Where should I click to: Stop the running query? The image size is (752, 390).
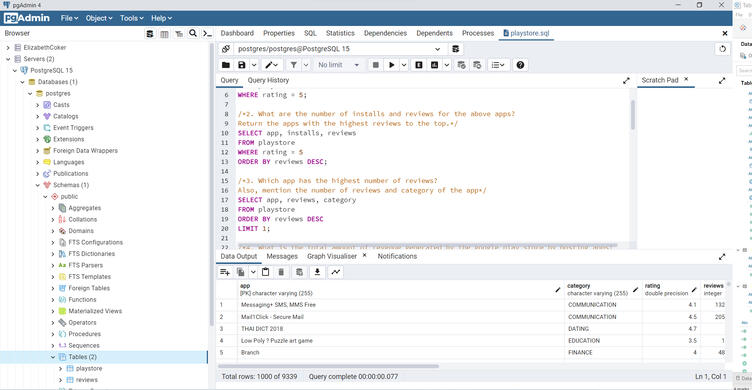376,65
